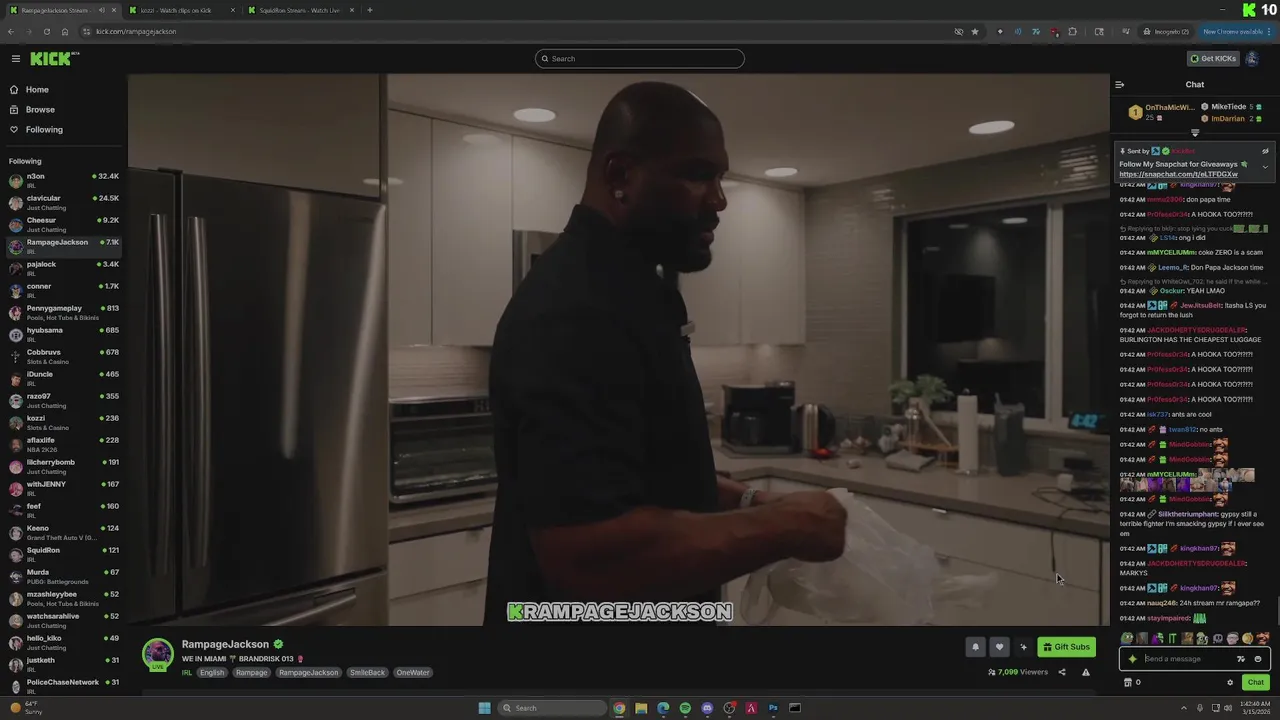Open Cheesur channel in the Following list
This screenshot has width=1280, height=720.
coord(64,224)
